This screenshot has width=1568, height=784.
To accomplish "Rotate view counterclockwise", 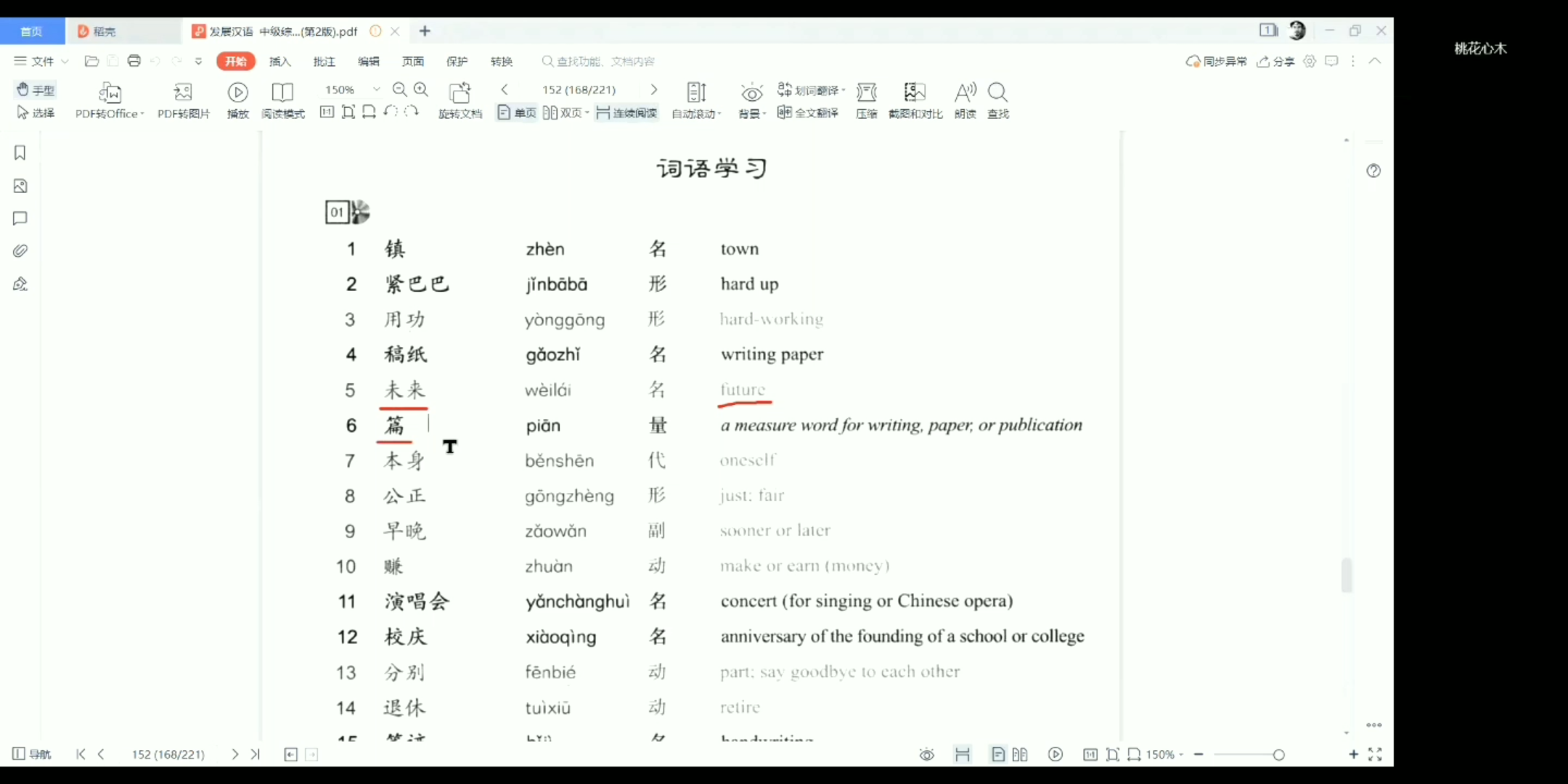I will coord(391,112).
